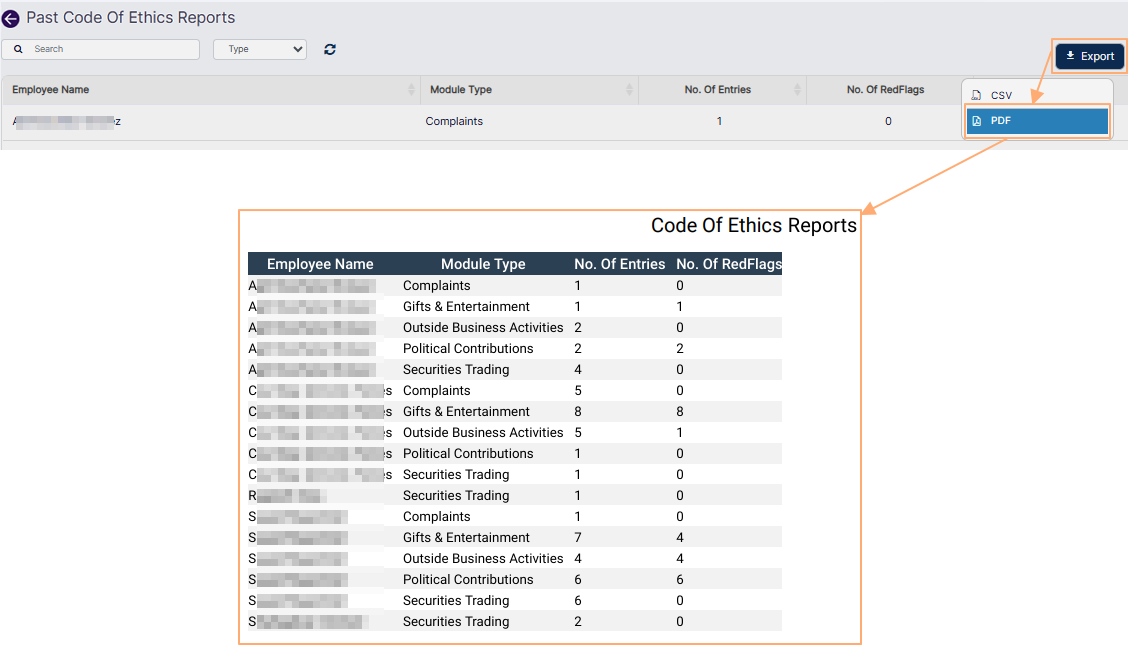Sort table by No. Of RedFlags column

[x=885, y=89]
